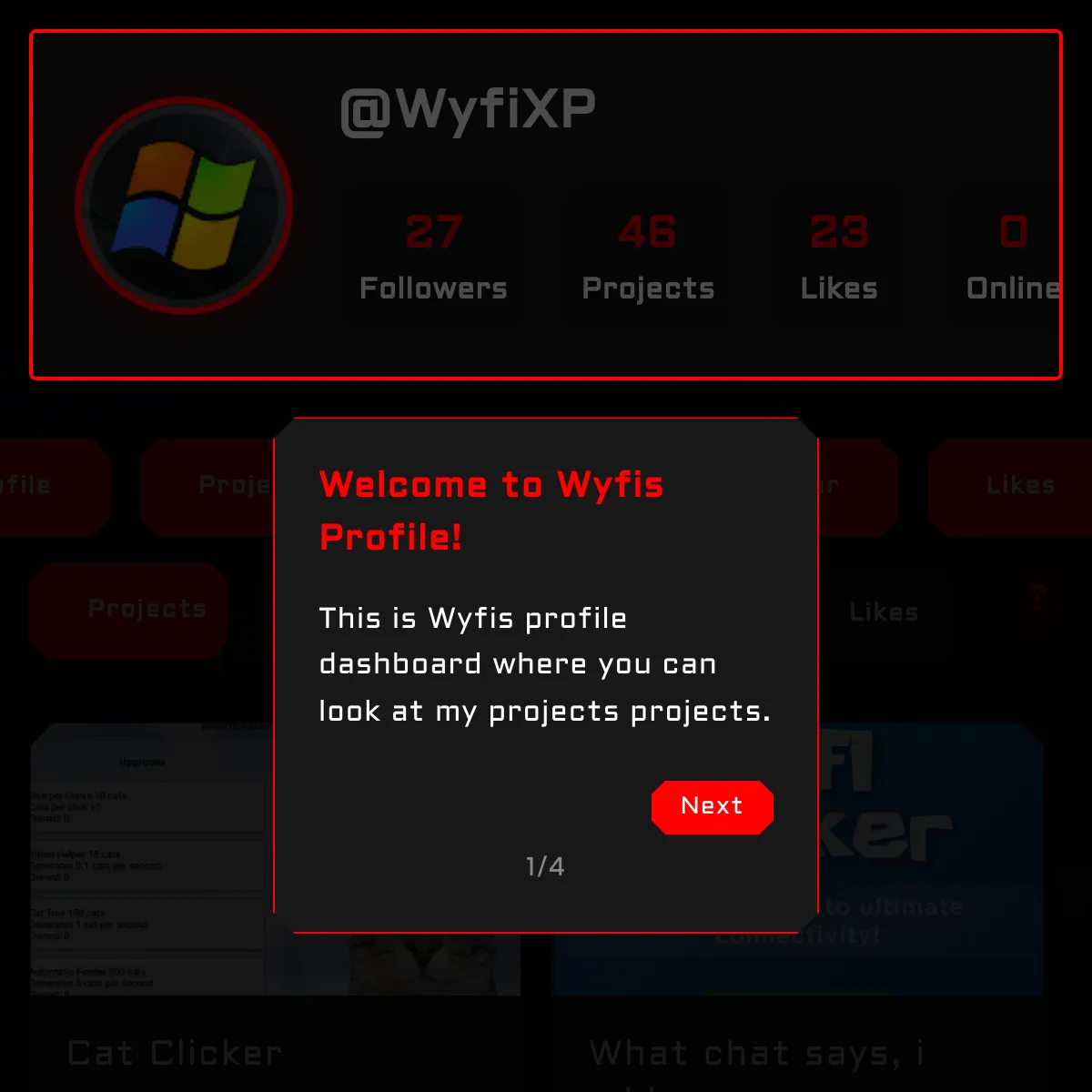Open the @WyfiXP username heading
1092x1092 pixels.
[x=468, y=110]
